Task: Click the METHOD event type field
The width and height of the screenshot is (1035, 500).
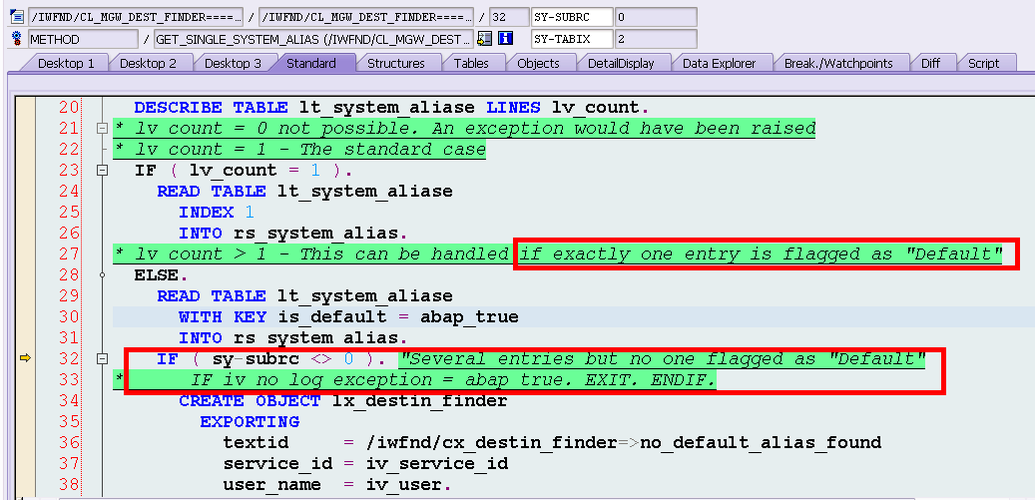Action: (x=83, y=39)
